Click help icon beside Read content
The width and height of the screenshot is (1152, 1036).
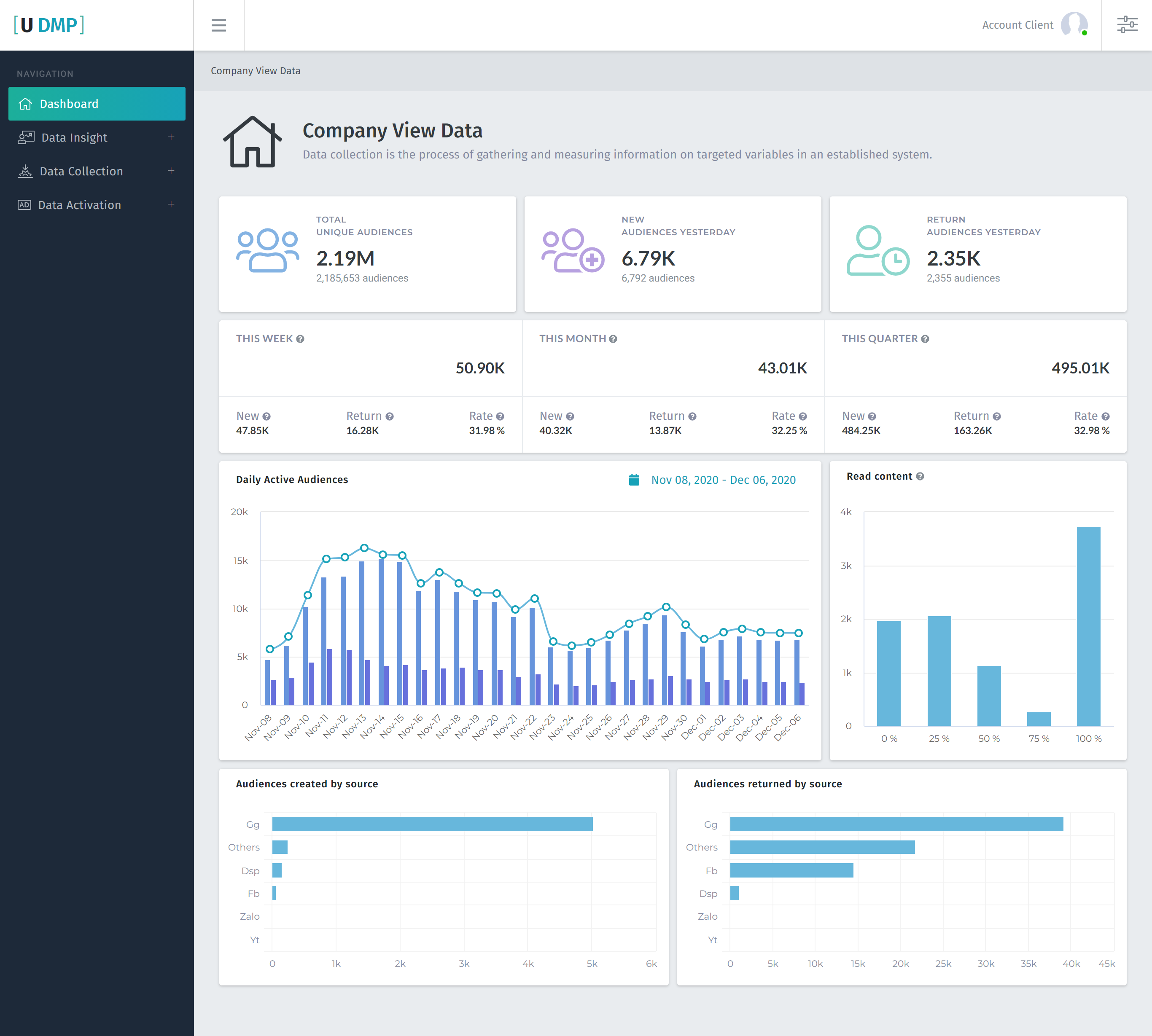coord(920,476)
